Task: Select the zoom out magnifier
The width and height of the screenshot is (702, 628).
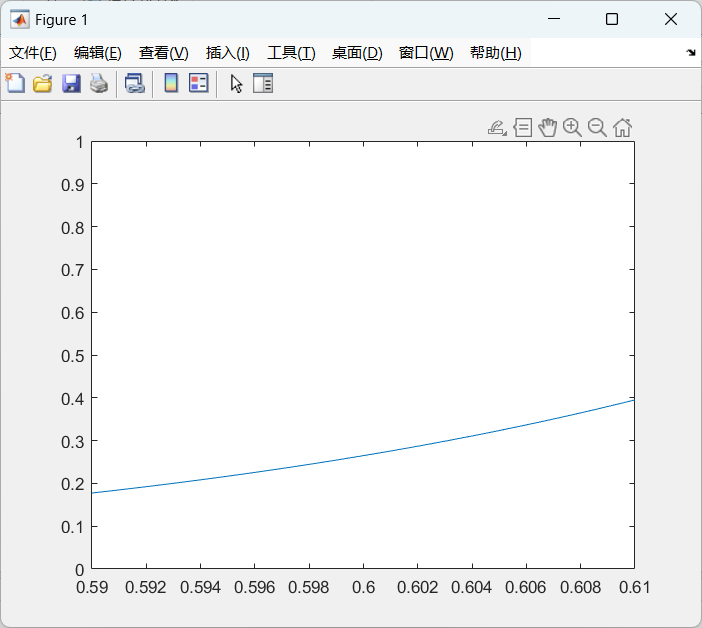Action: pyautogui.click(x=597, y=128)
